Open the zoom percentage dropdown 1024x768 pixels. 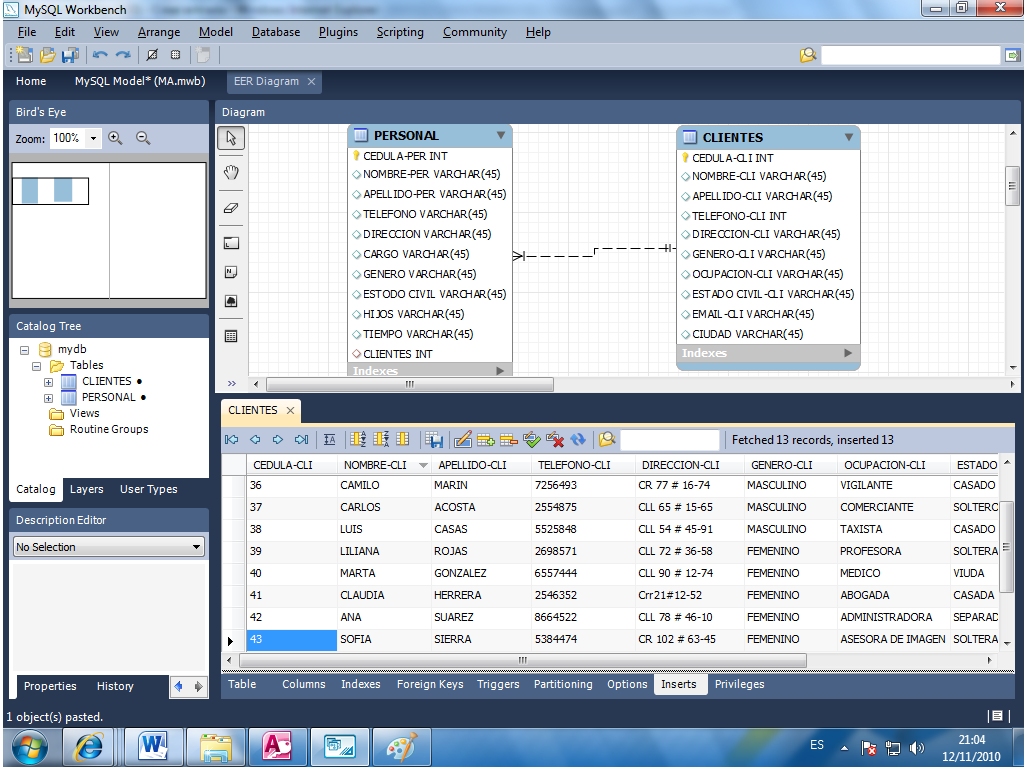point(93,138)
